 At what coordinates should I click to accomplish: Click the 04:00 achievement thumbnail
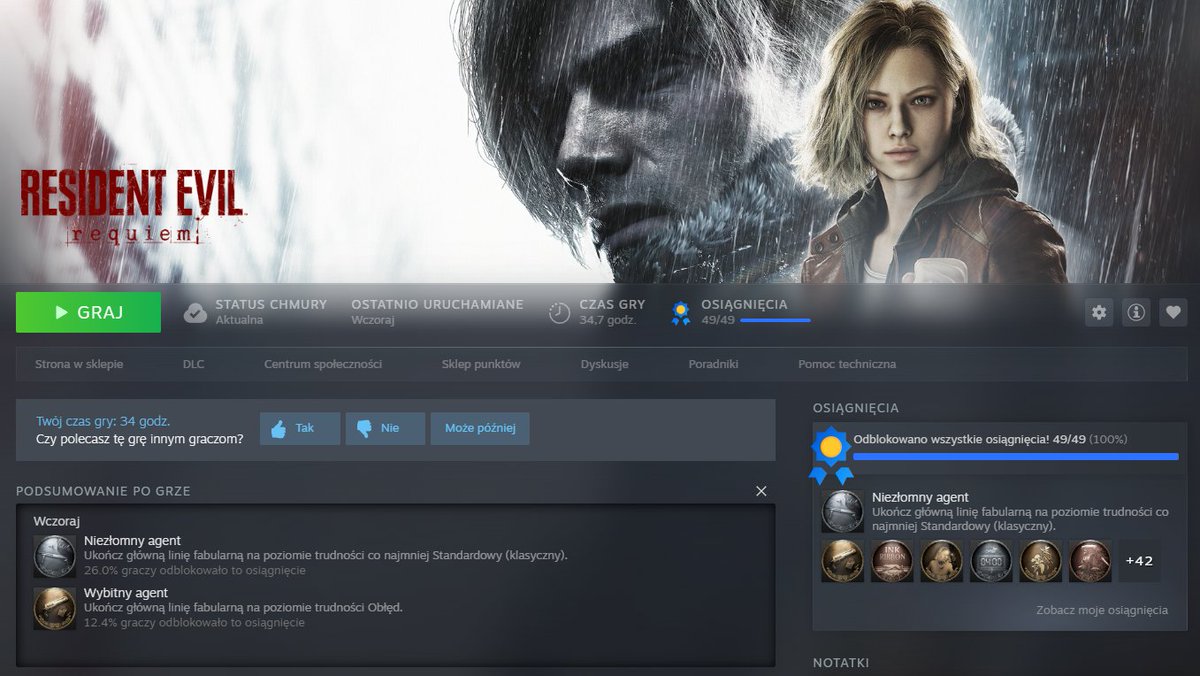[991, 561]
